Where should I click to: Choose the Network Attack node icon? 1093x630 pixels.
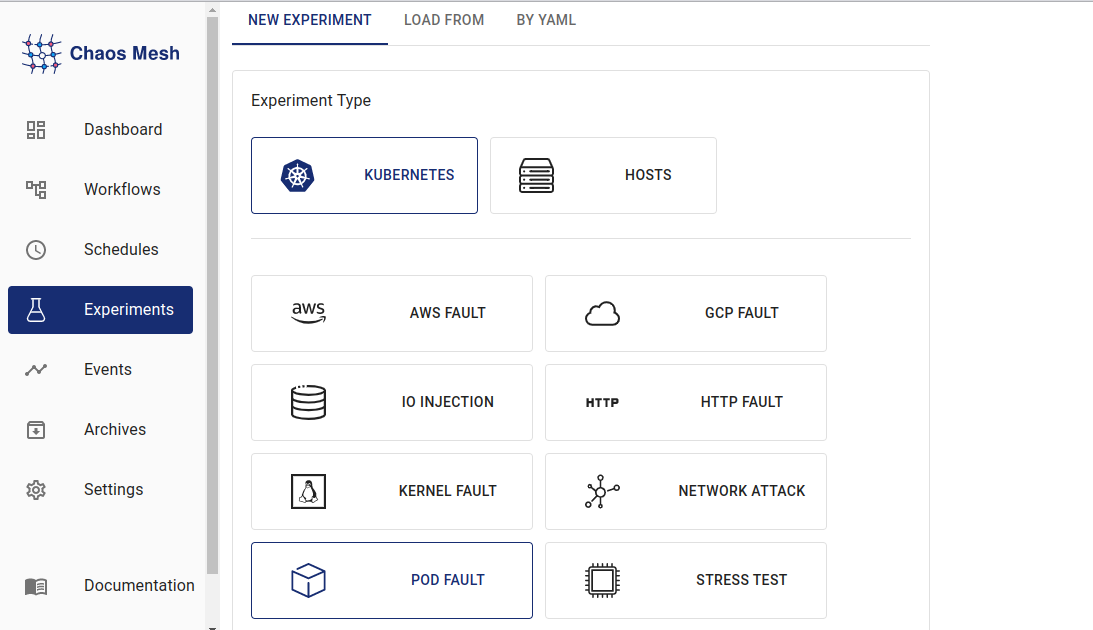point(602,491)
